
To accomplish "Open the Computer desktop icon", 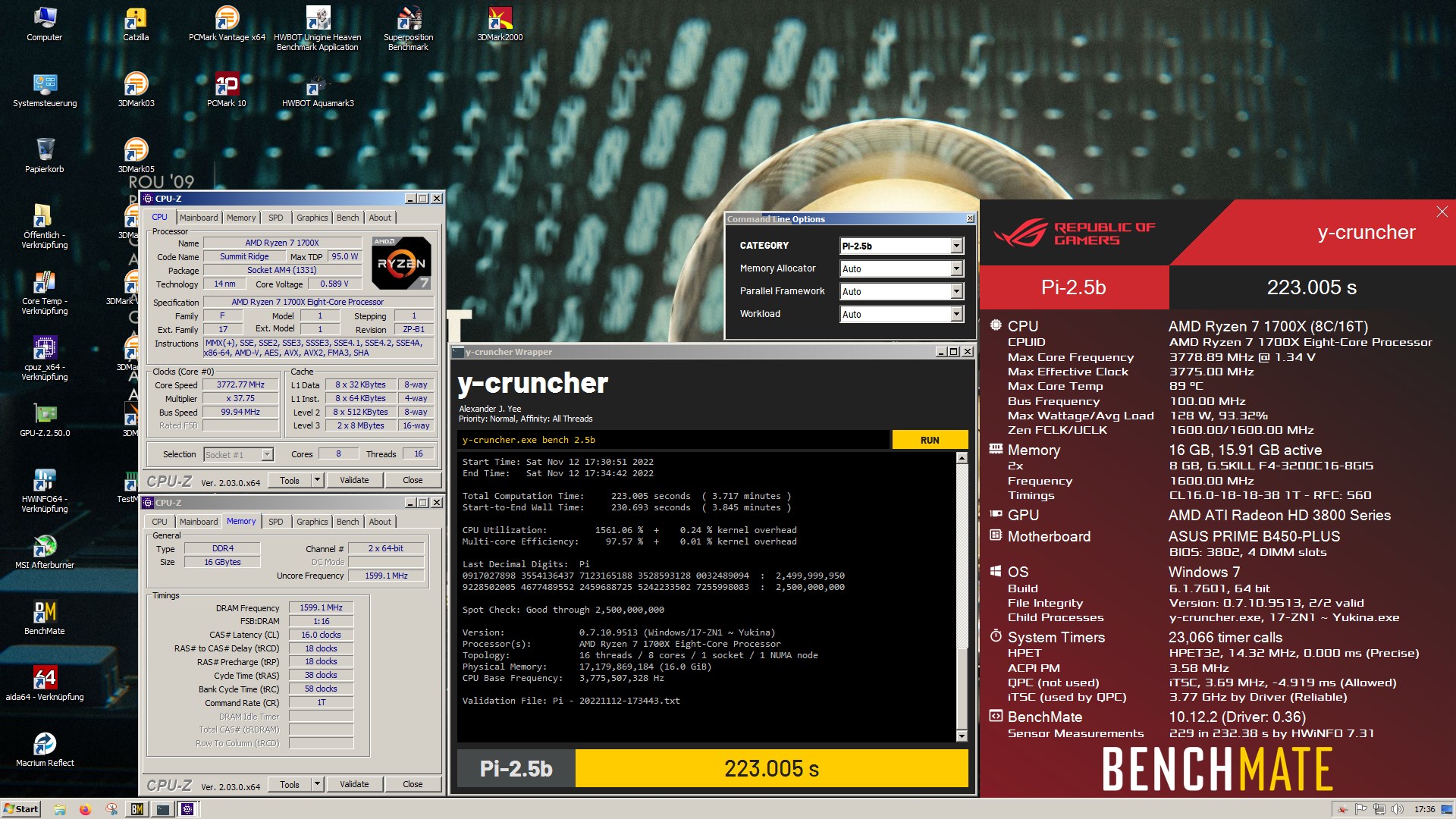I will (45, 24).
